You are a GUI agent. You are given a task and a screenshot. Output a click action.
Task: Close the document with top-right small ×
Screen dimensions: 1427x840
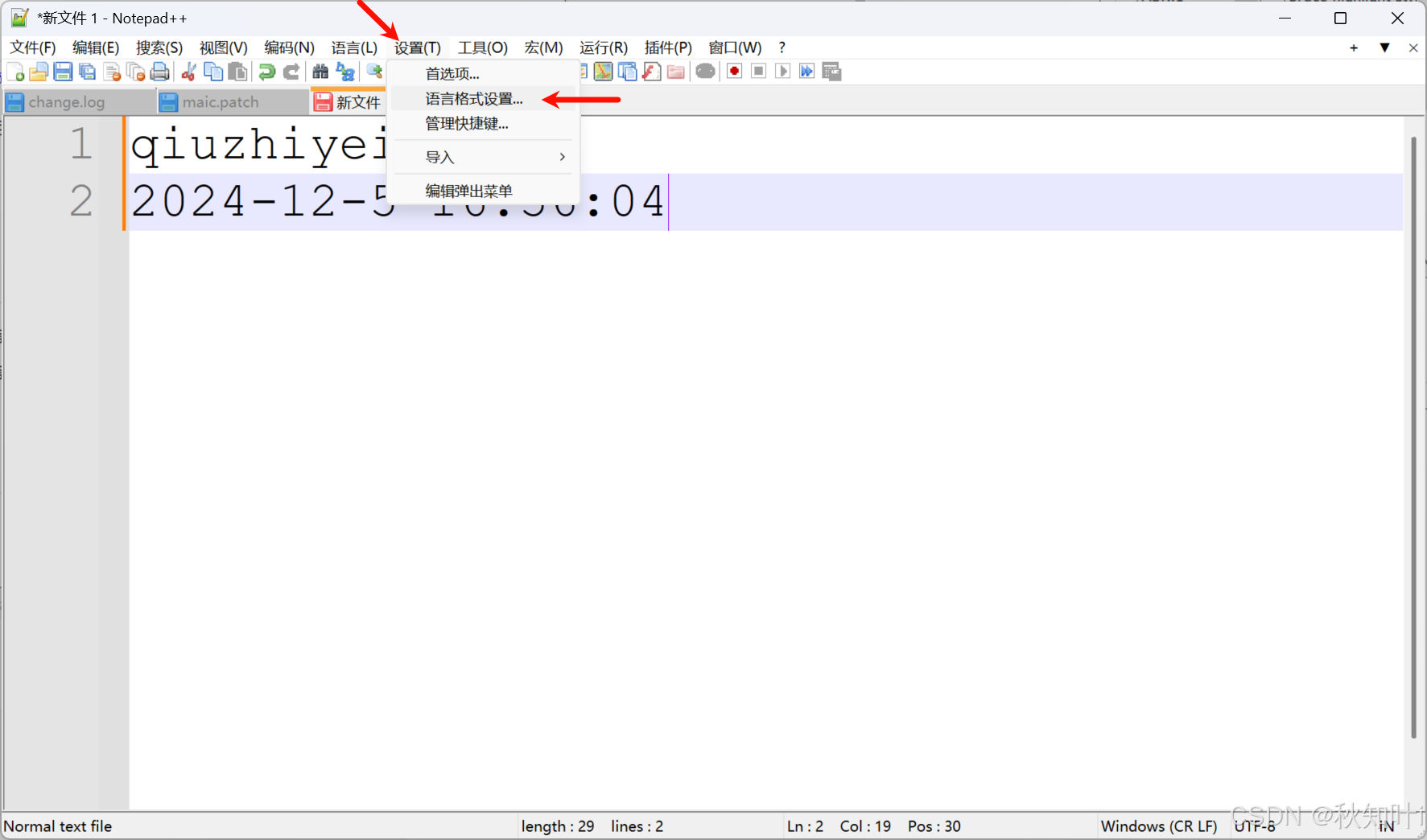pyautogui.click(x=1413, y=48)
